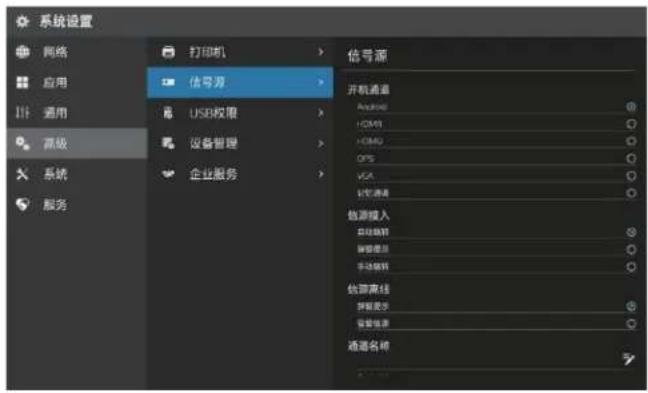The width and height of the screenshot is (648, 393).
Task: Select 记忆通道 under 开机通道
Action: click(x=631, y=193)
